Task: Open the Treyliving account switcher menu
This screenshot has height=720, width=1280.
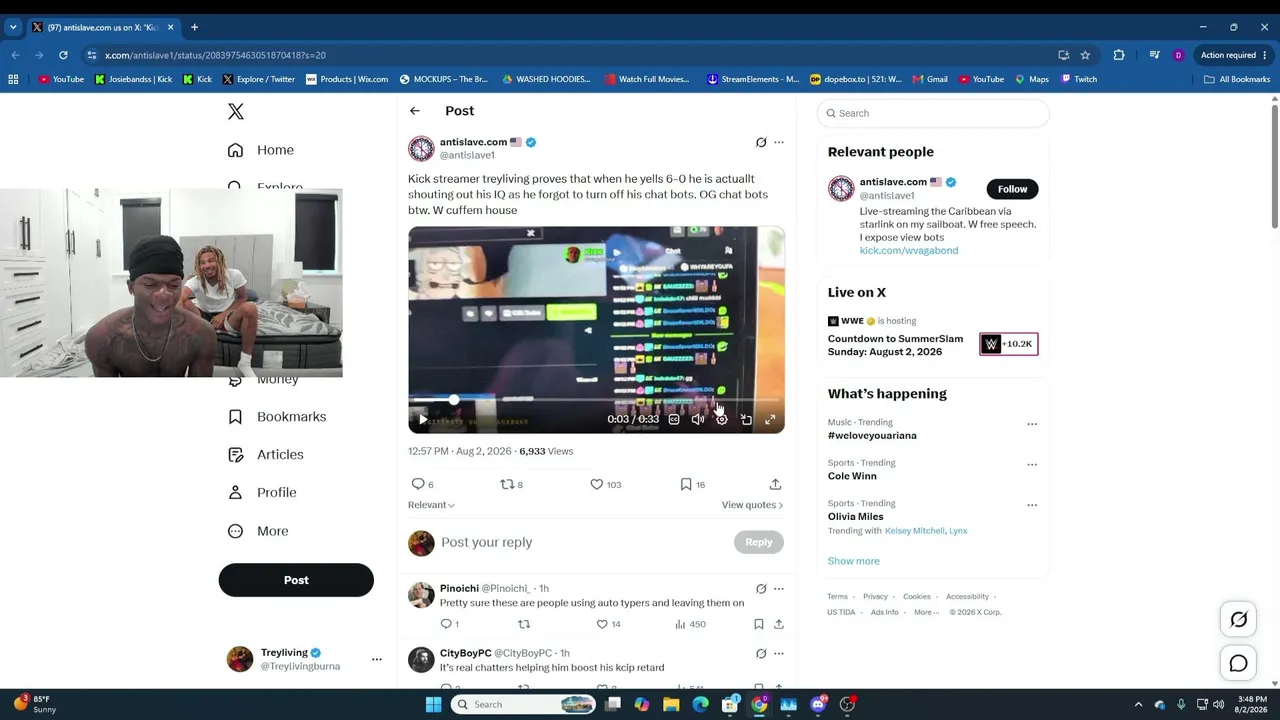Action: click(x=377, y=659)
